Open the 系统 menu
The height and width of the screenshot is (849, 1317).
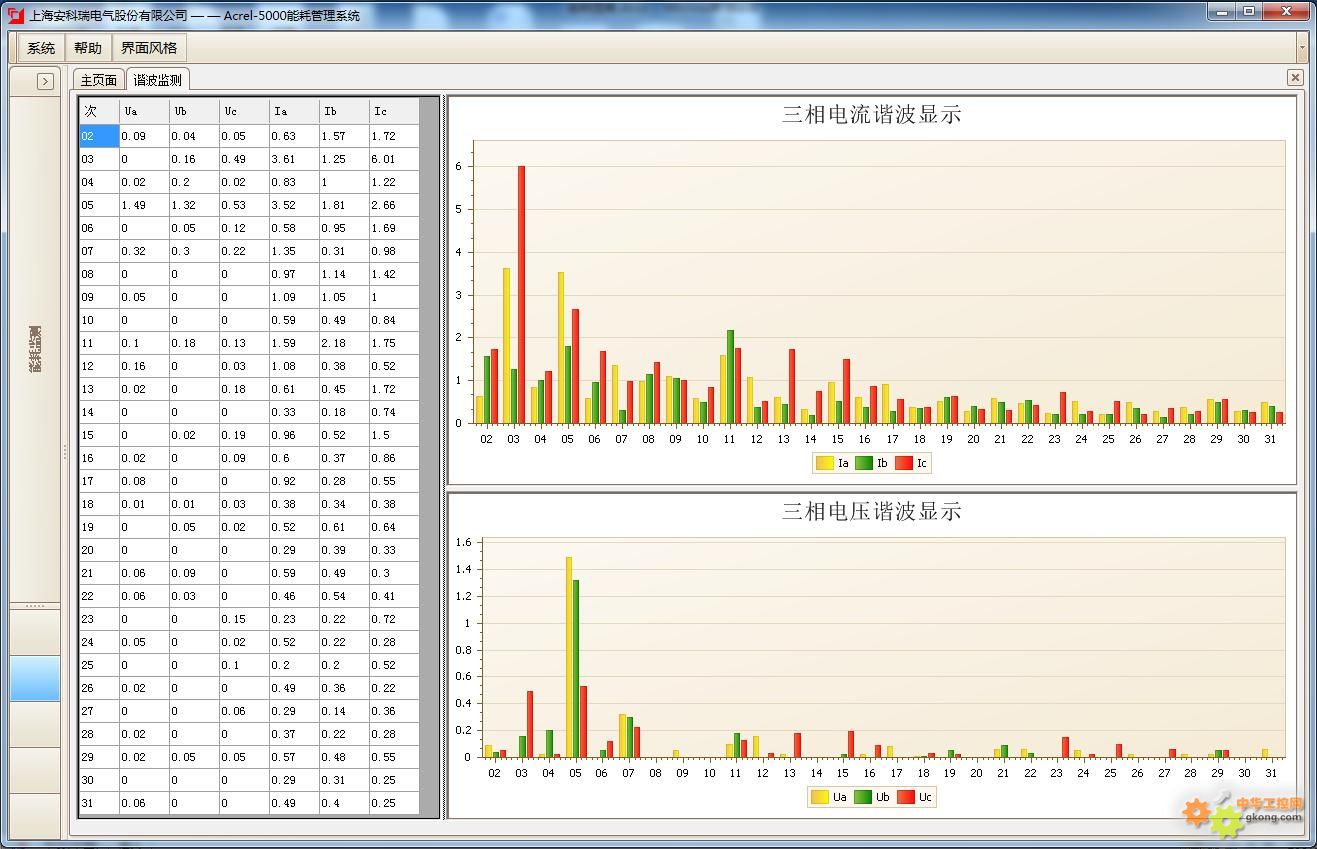tap(41, 48)
